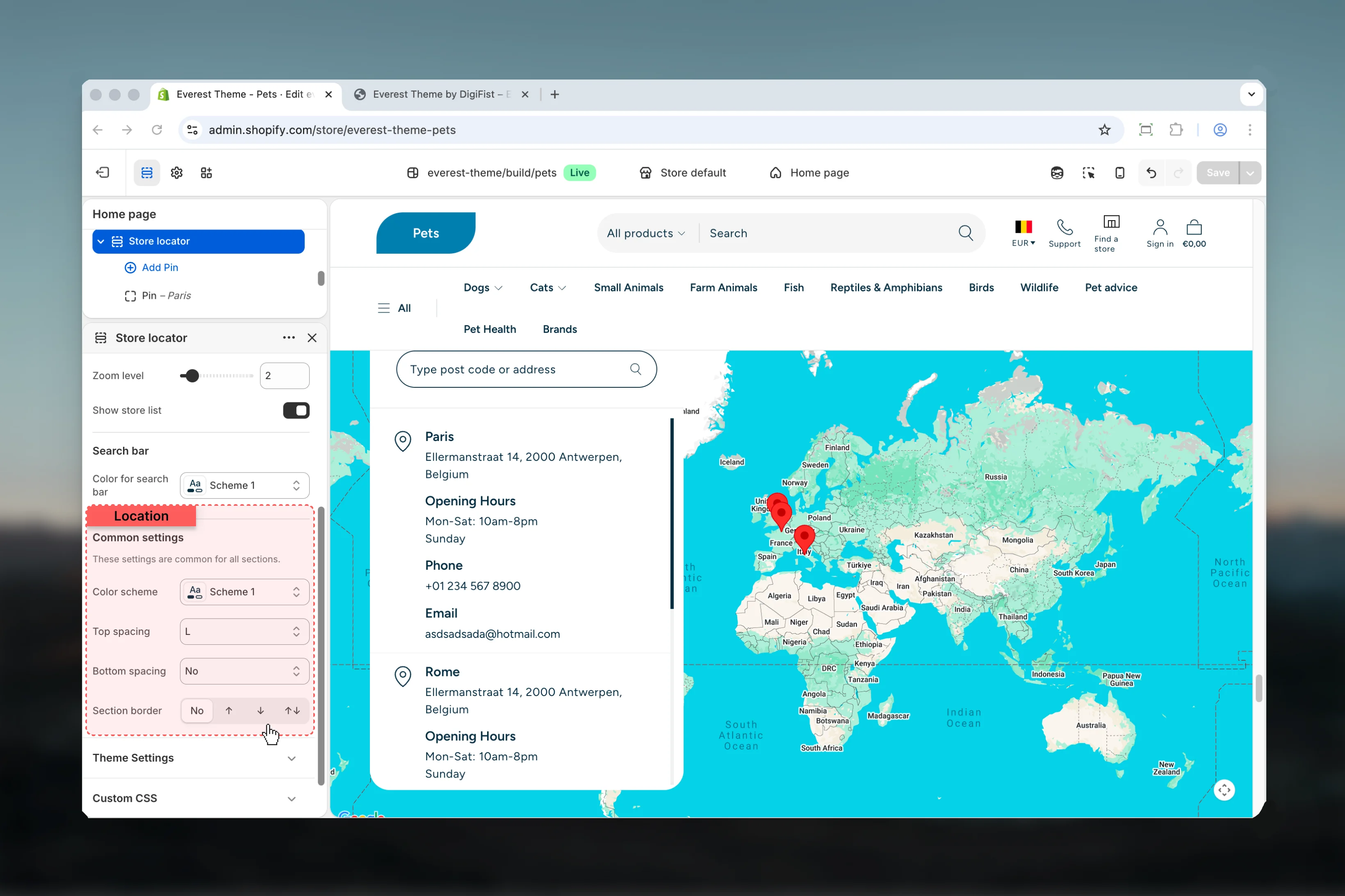
Task: Open the All products dropdown
Action: click(x=645, y=233)
